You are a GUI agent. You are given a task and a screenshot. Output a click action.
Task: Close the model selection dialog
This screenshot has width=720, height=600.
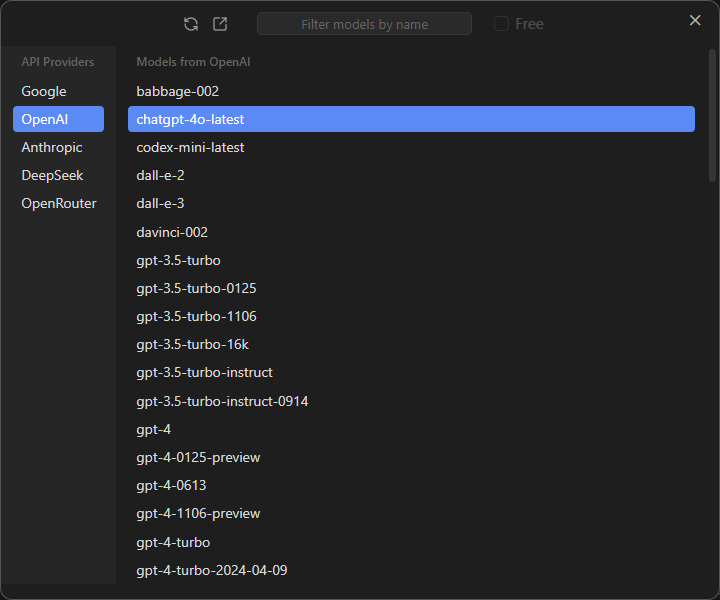click(695, 20)
